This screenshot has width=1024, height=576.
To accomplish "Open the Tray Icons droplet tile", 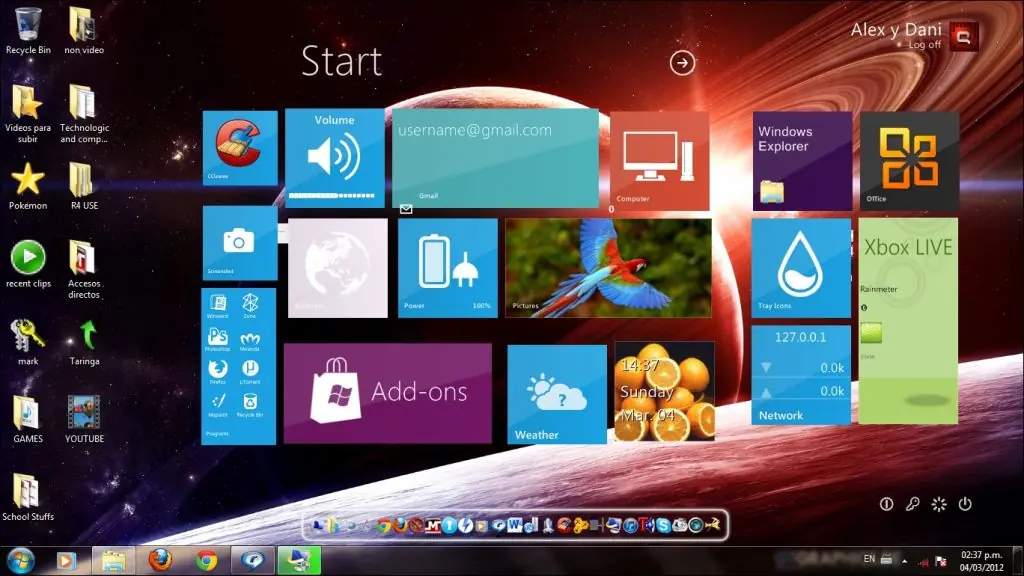I will point(801,268).
